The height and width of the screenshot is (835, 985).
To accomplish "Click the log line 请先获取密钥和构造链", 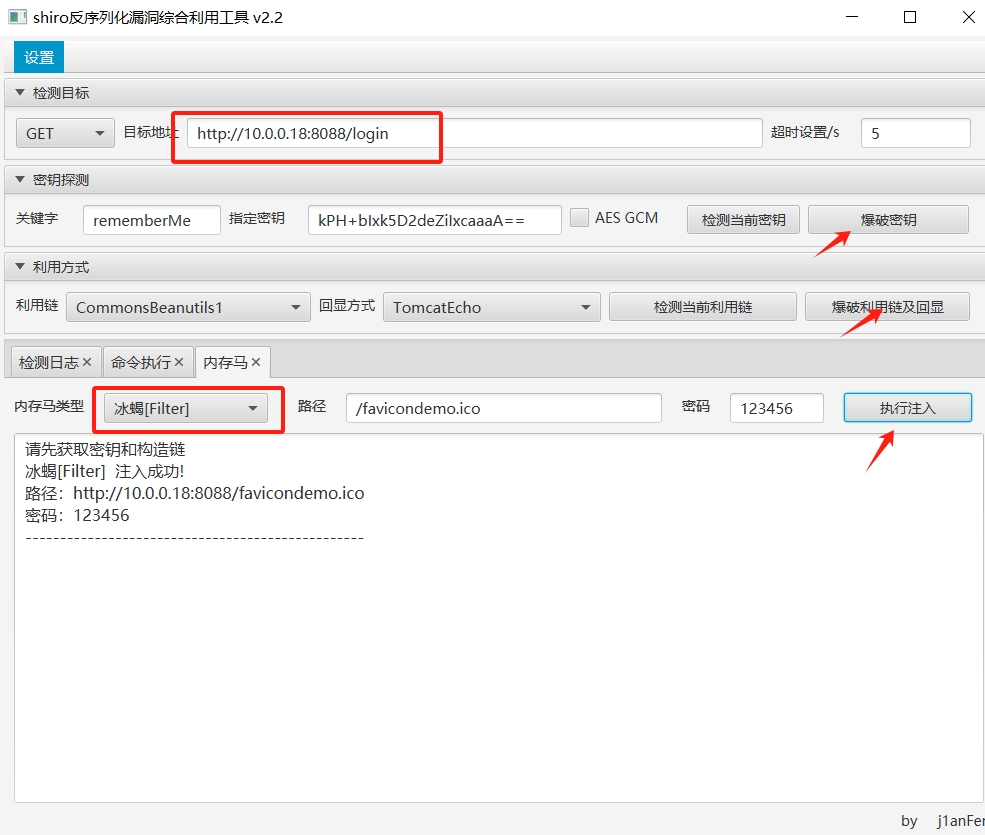I will click(x=105, y=449).
